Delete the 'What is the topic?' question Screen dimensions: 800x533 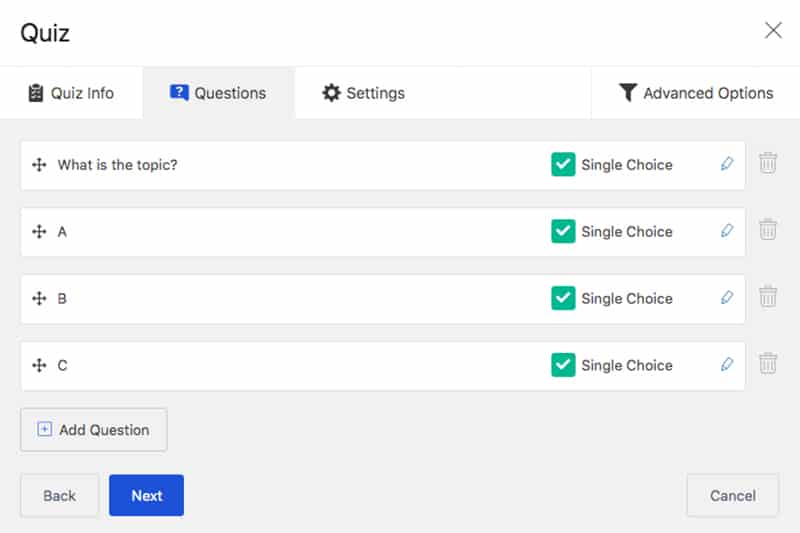tap(768, 164)
